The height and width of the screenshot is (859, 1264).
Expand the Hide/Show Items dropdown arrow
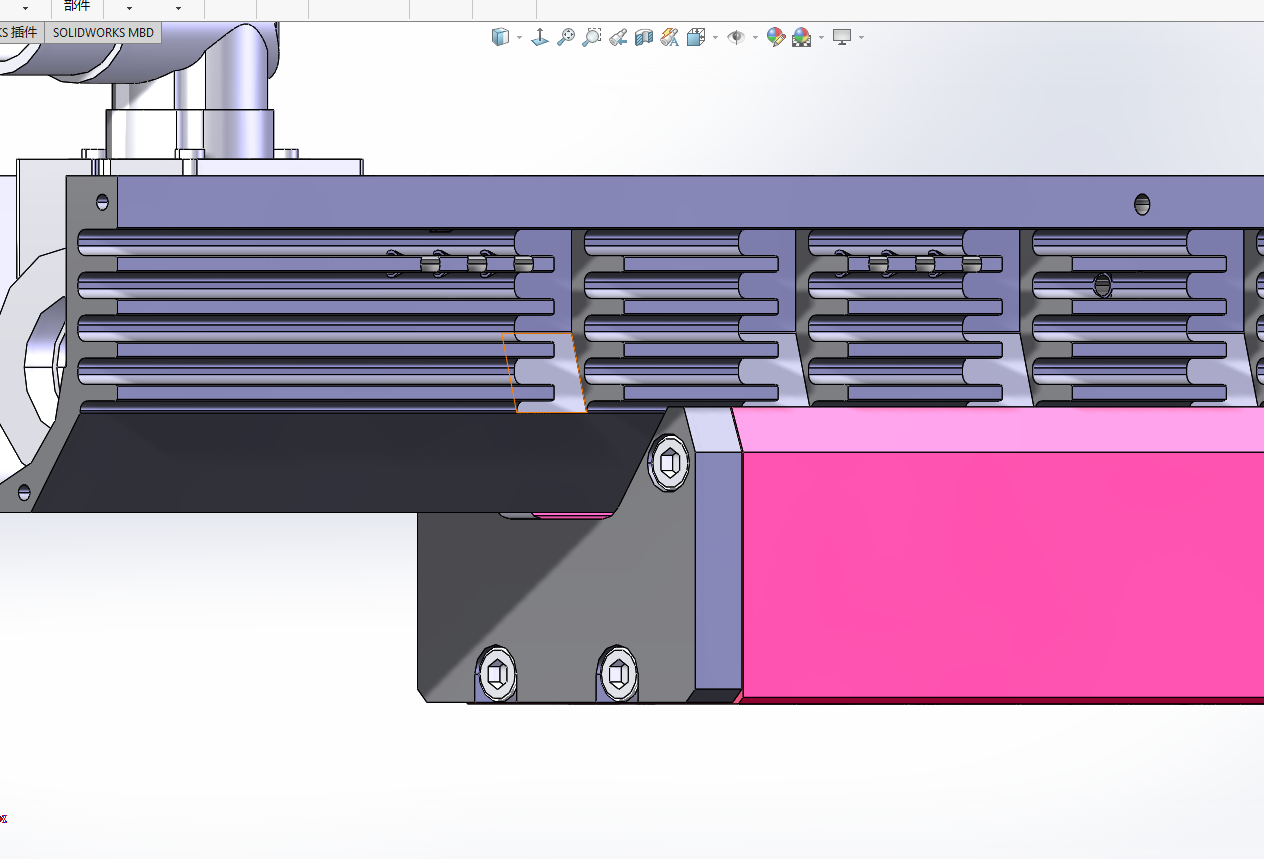pyautogui.click(x=755, y=38)
